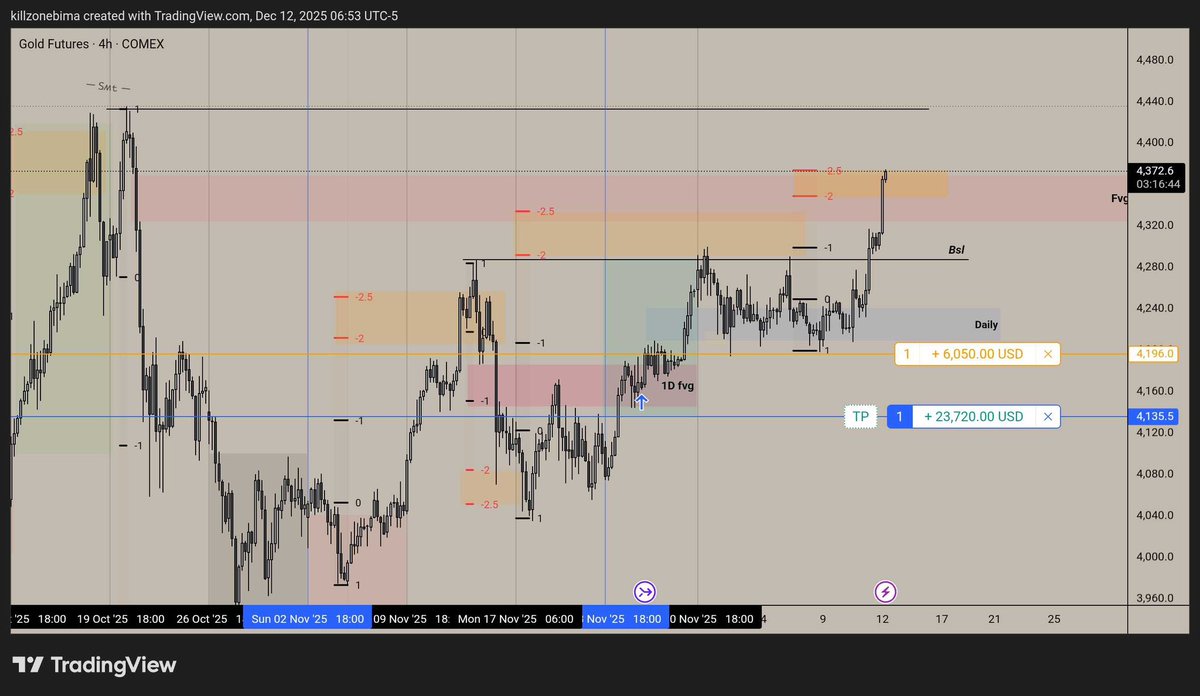Screen dimensions: 1200x696
Task: Click the 4,280.0 price axis label
Action: pos(1155,267)
